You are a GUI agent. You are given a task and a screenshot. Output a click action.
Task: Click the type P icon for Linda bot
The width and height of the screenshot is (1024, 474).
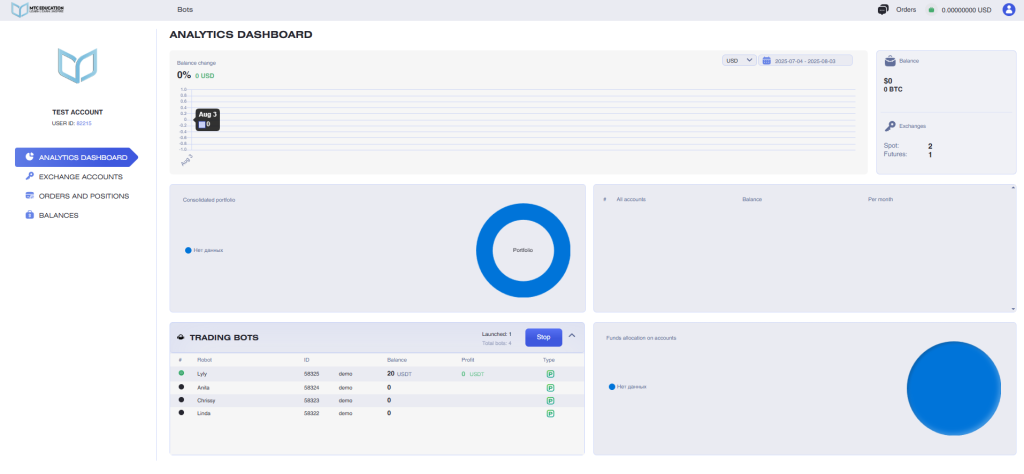pos(550,412)
